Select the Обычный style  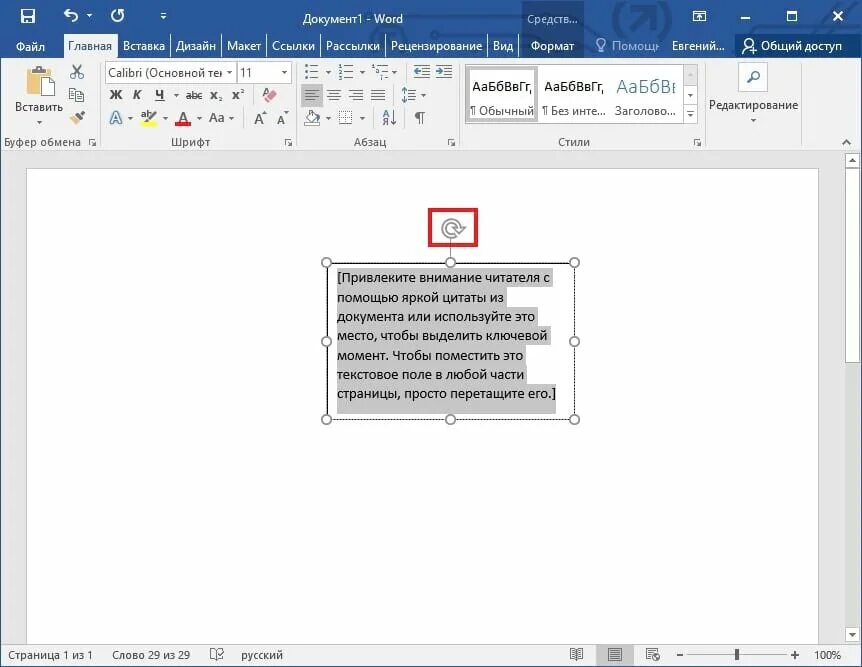(501, 93)
